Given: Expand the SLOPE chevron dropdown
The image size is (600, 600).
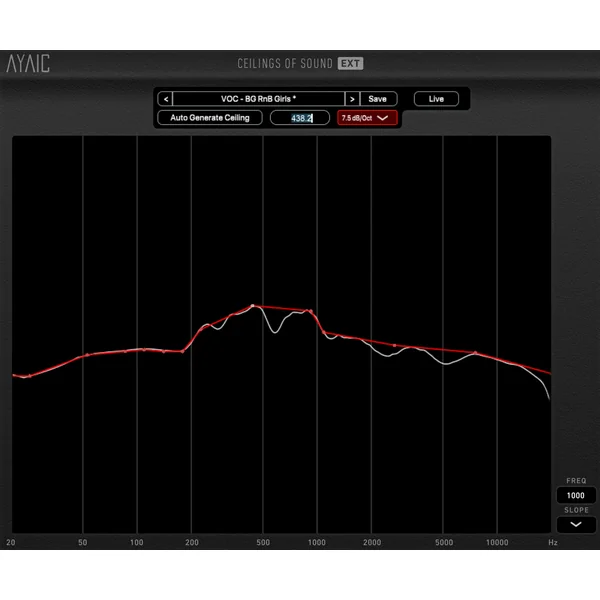Looking at the screenshot, I should 576,525.
